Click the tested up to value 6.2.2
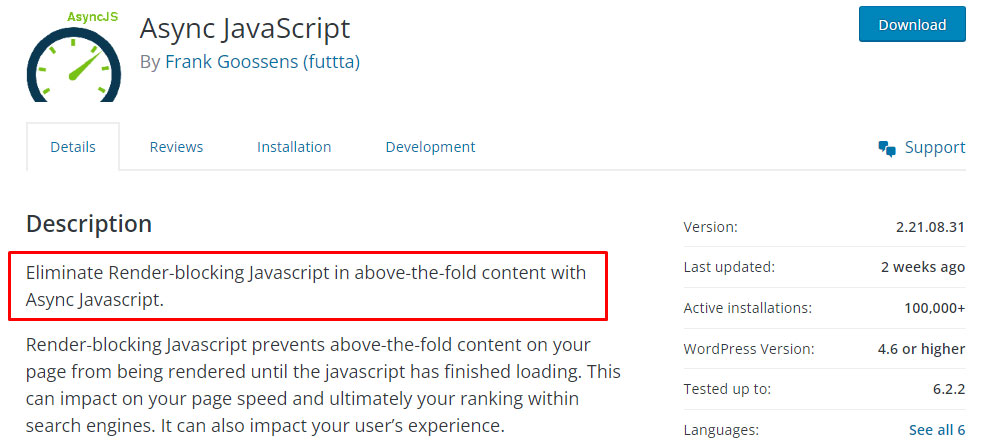This screenshot has height=441, width=981. click(x=948, y=389)
